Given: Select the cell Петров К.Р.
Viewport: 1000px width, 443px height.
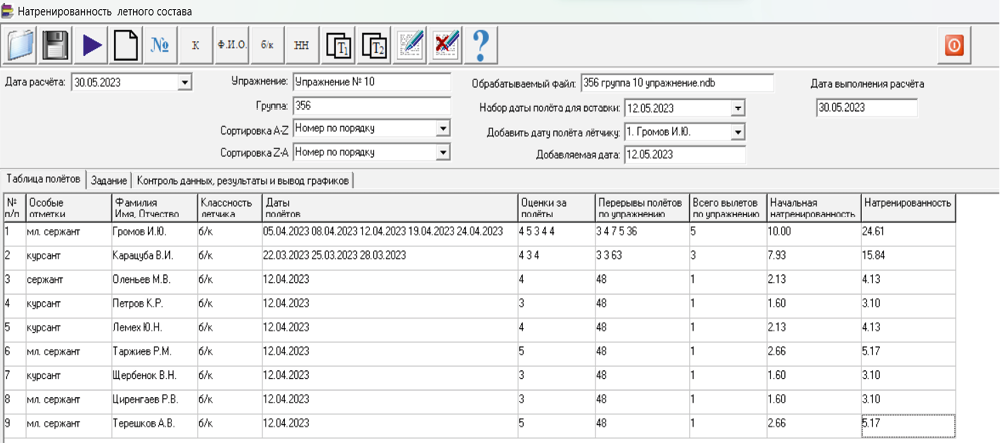Looking at the screenshot, I should click(152, 305).
